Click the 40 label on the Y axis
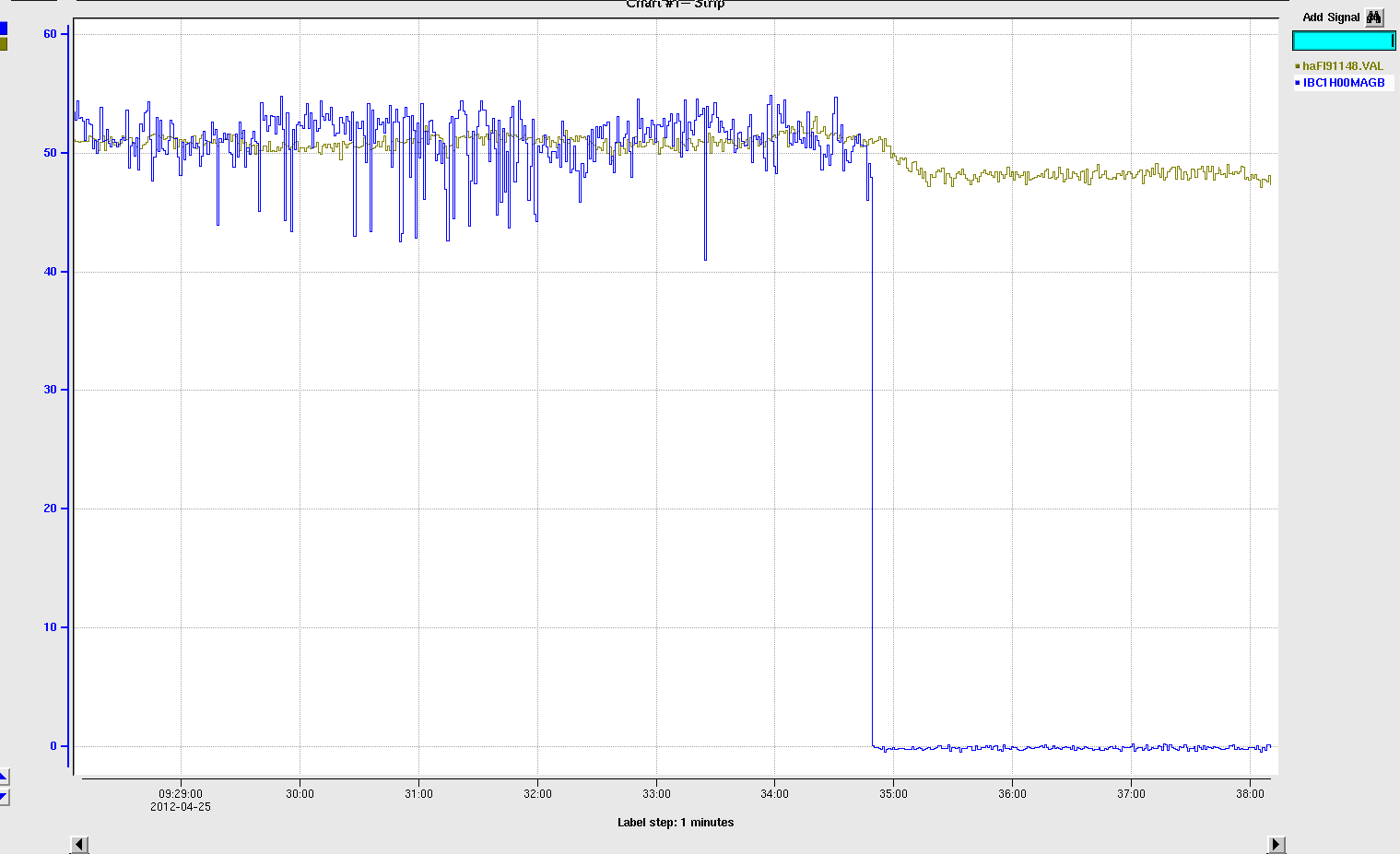 (50, 272)
